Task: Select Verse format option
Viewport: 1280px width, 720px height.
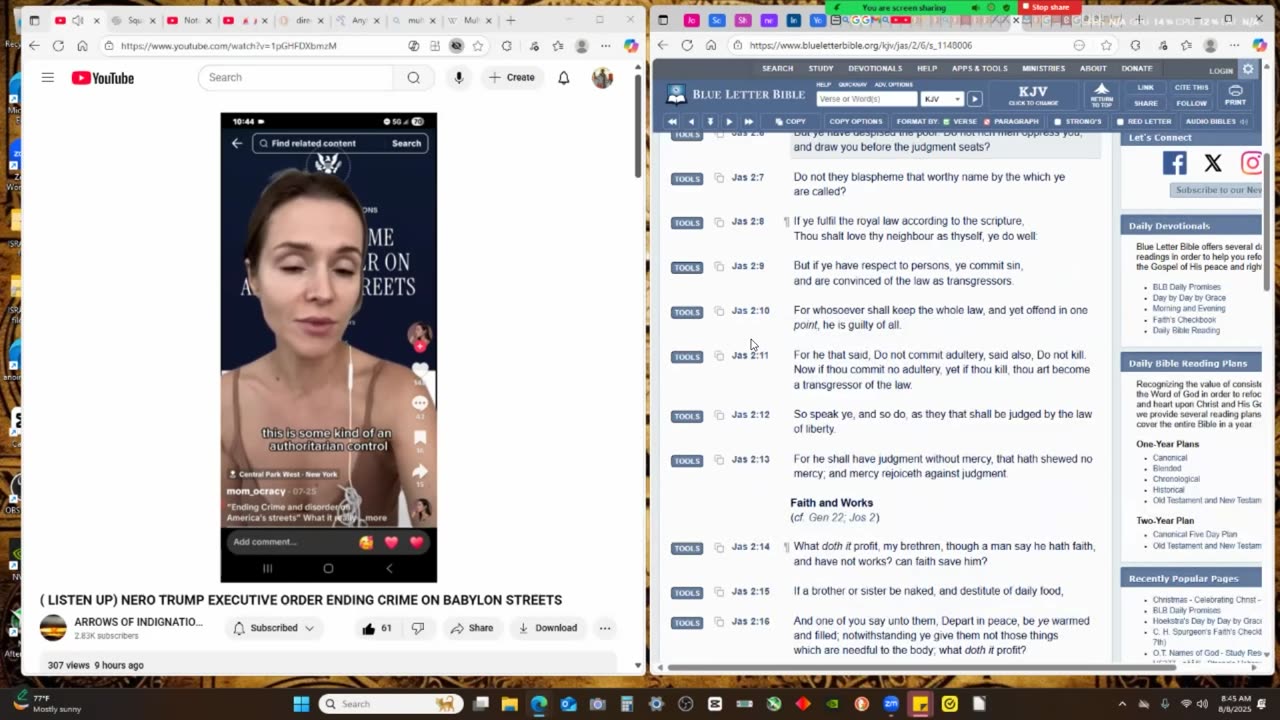Action: click(x=960, y=121)
